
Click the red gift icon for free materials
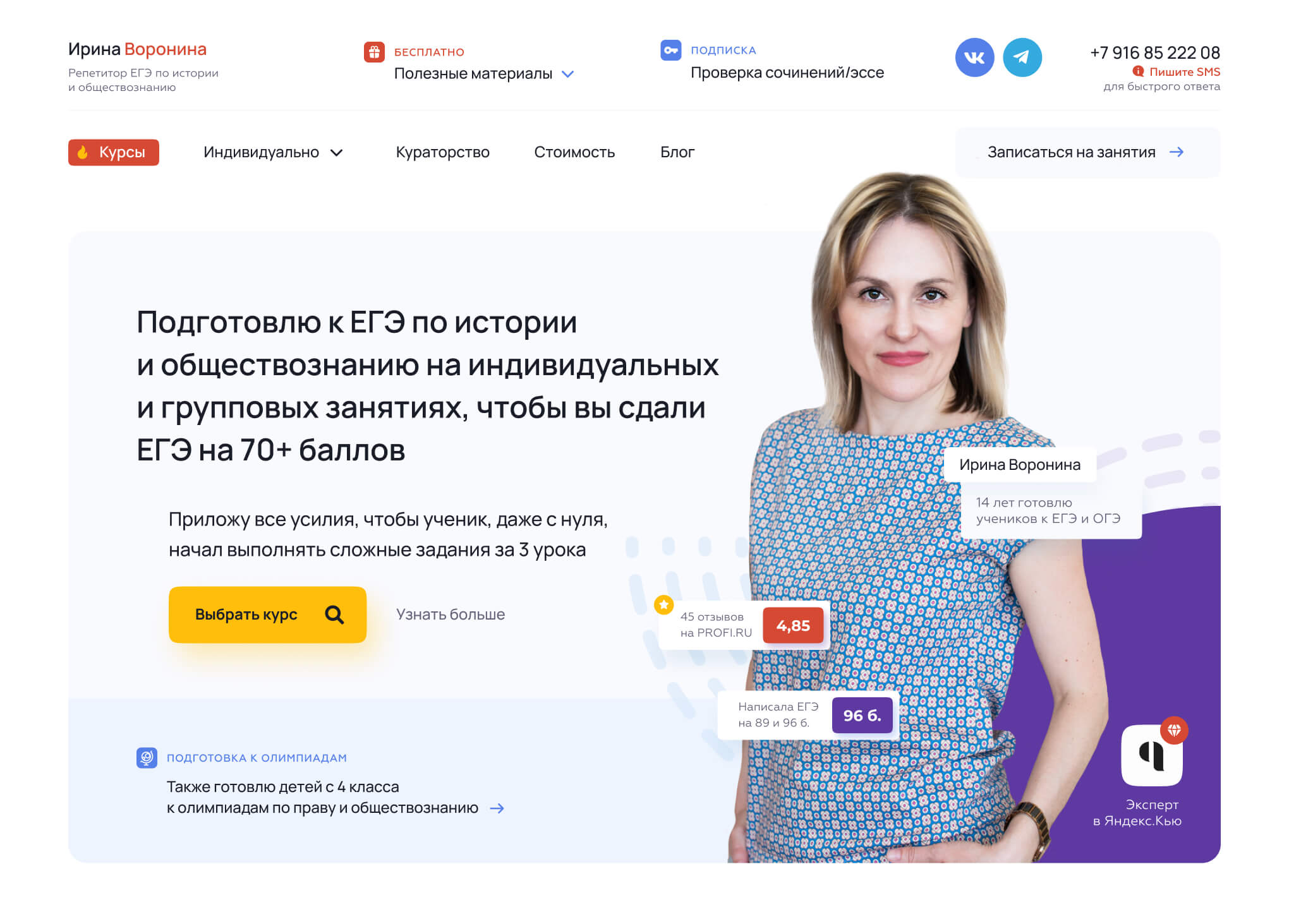[x=374, y=52]
